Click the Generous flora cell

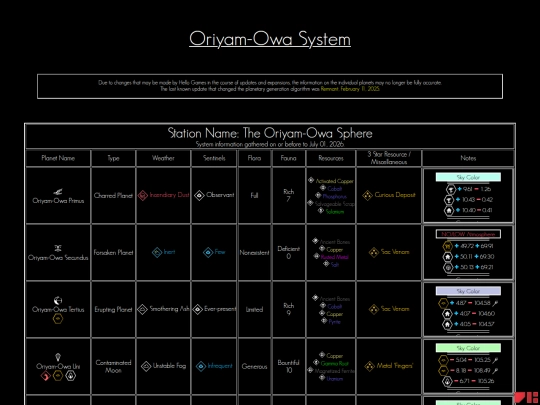point(255,366)
